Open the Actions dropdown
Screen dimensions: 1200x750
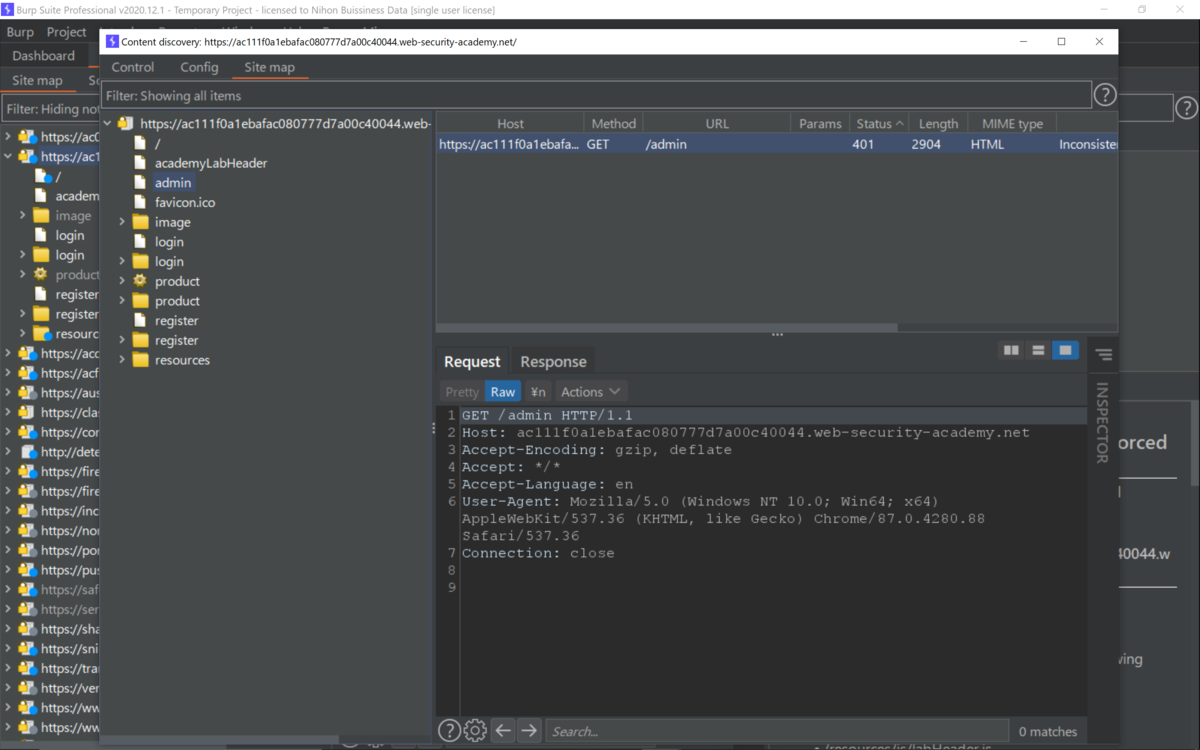tap(590, 391)
